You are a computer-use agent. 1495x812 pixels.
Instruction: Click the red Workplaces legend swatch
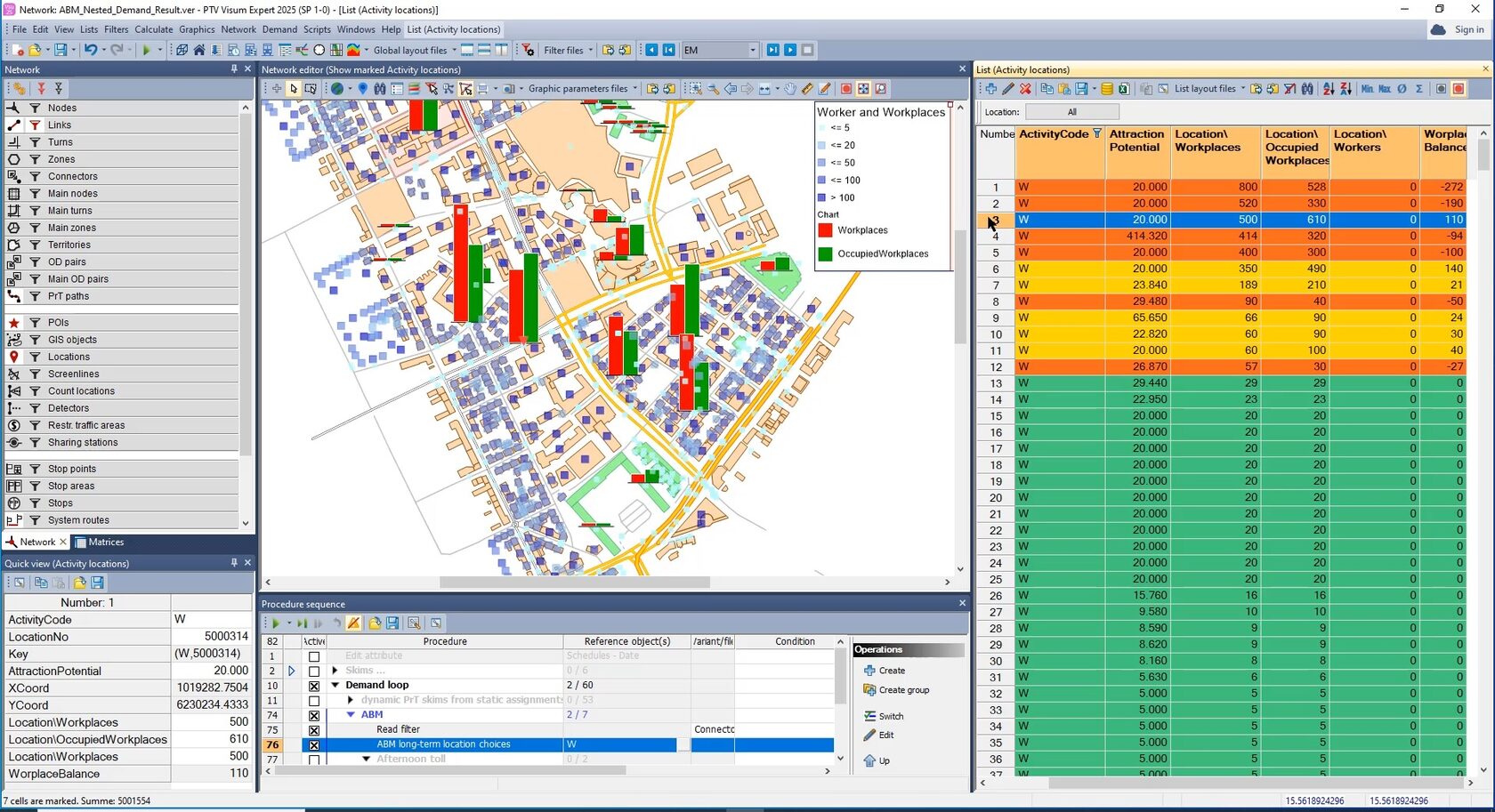[825, 230]
